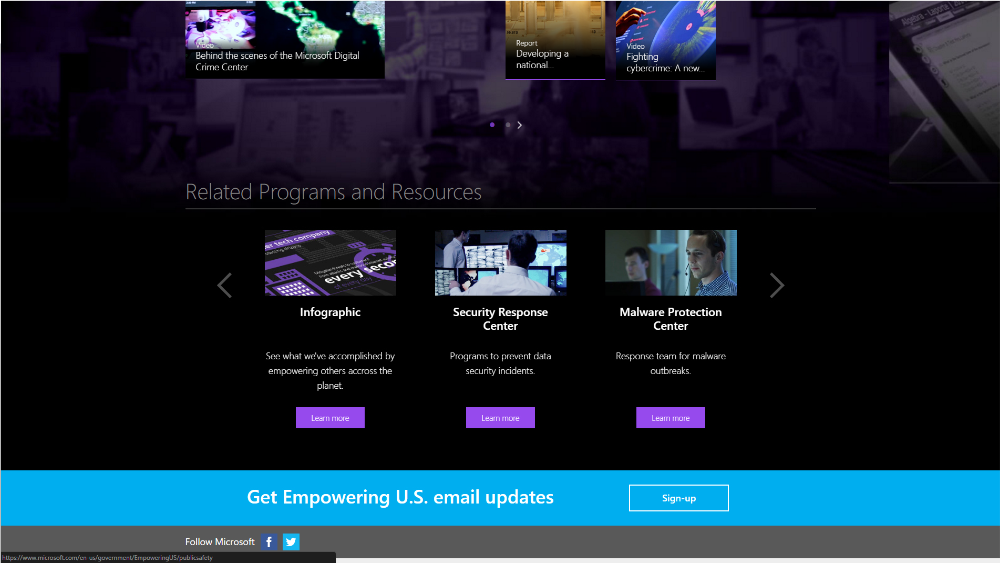This screenshot has height=563, width=1000.
Task: Click Learn more under Security Response Center
Action: 501,418
